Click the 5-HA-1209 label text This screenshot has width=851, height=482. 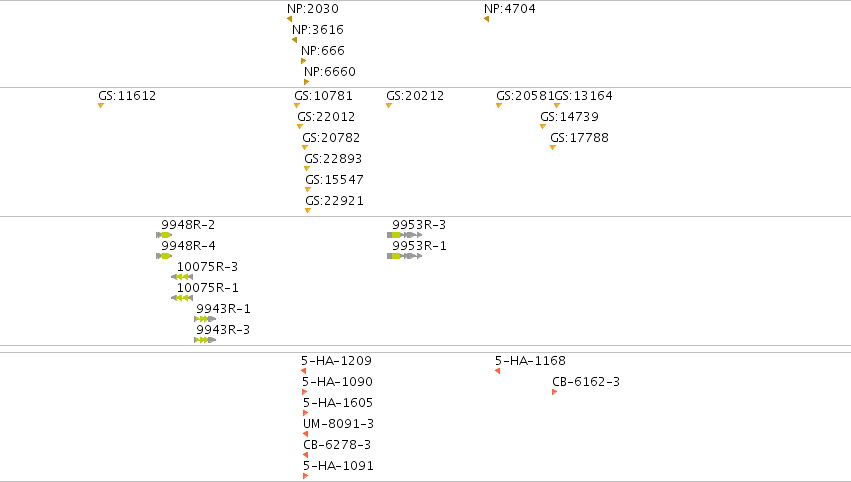336,361
